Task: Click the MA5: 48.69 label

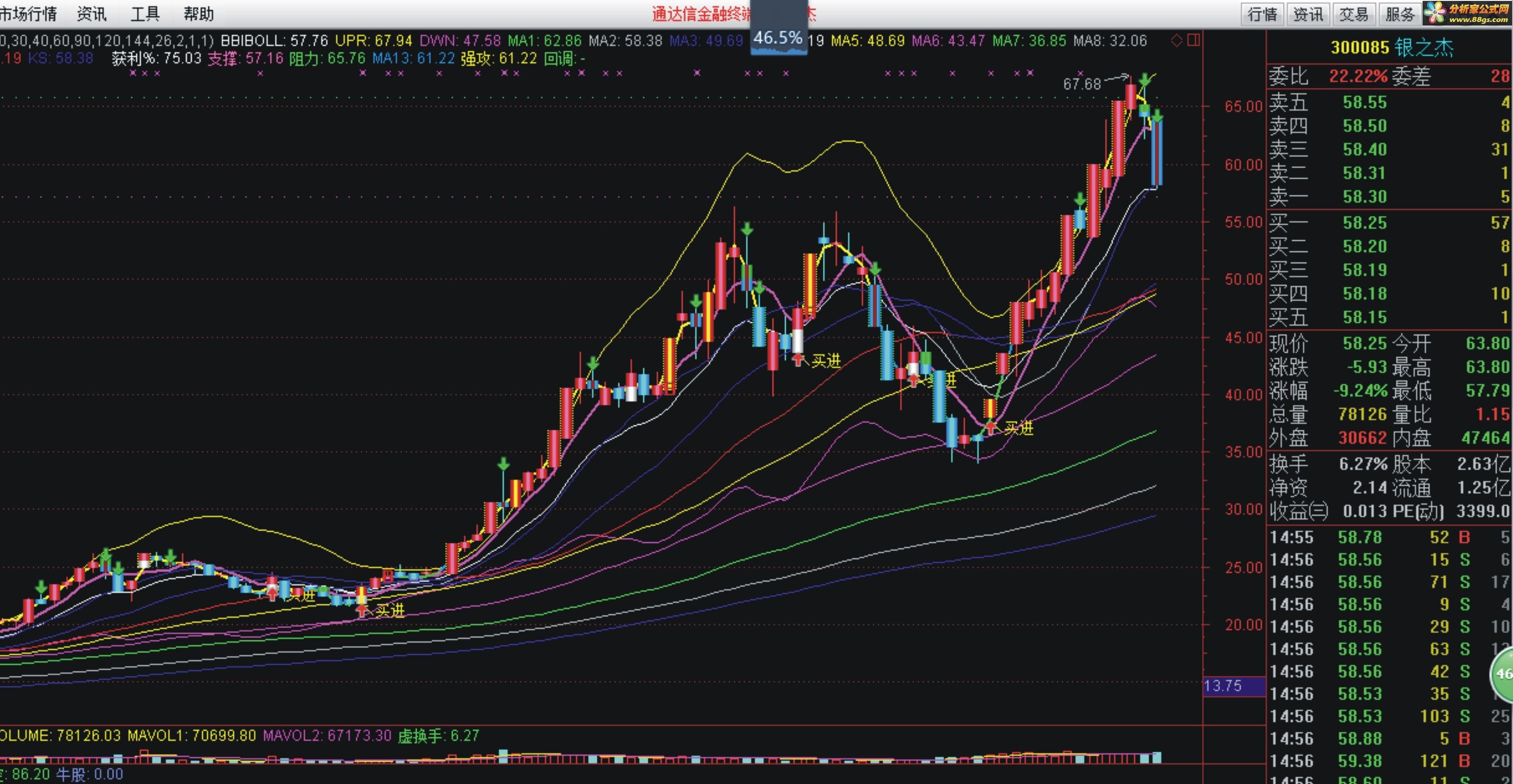Action: click(x=868, y=41)
